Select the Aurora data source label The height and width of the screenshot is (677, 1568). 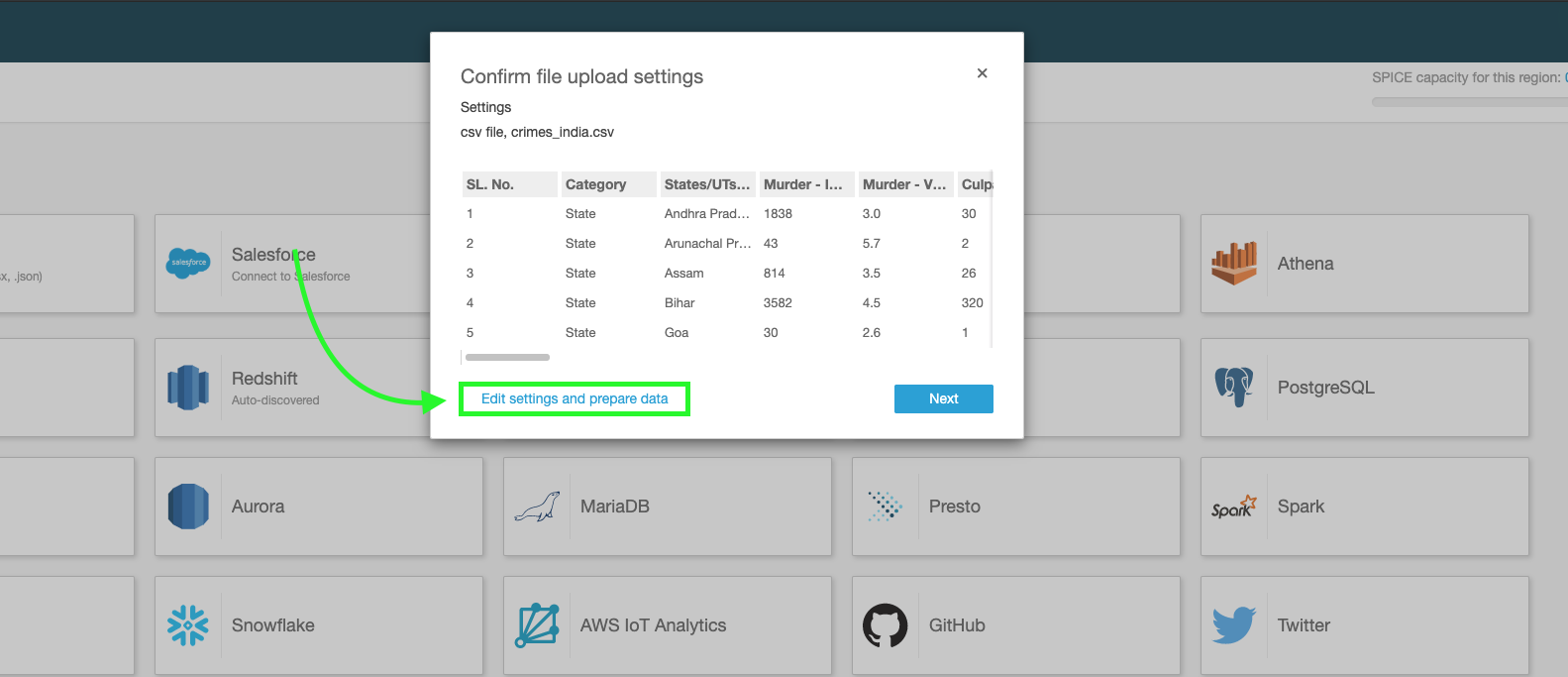pyautogui.click(x=258, y=507)
